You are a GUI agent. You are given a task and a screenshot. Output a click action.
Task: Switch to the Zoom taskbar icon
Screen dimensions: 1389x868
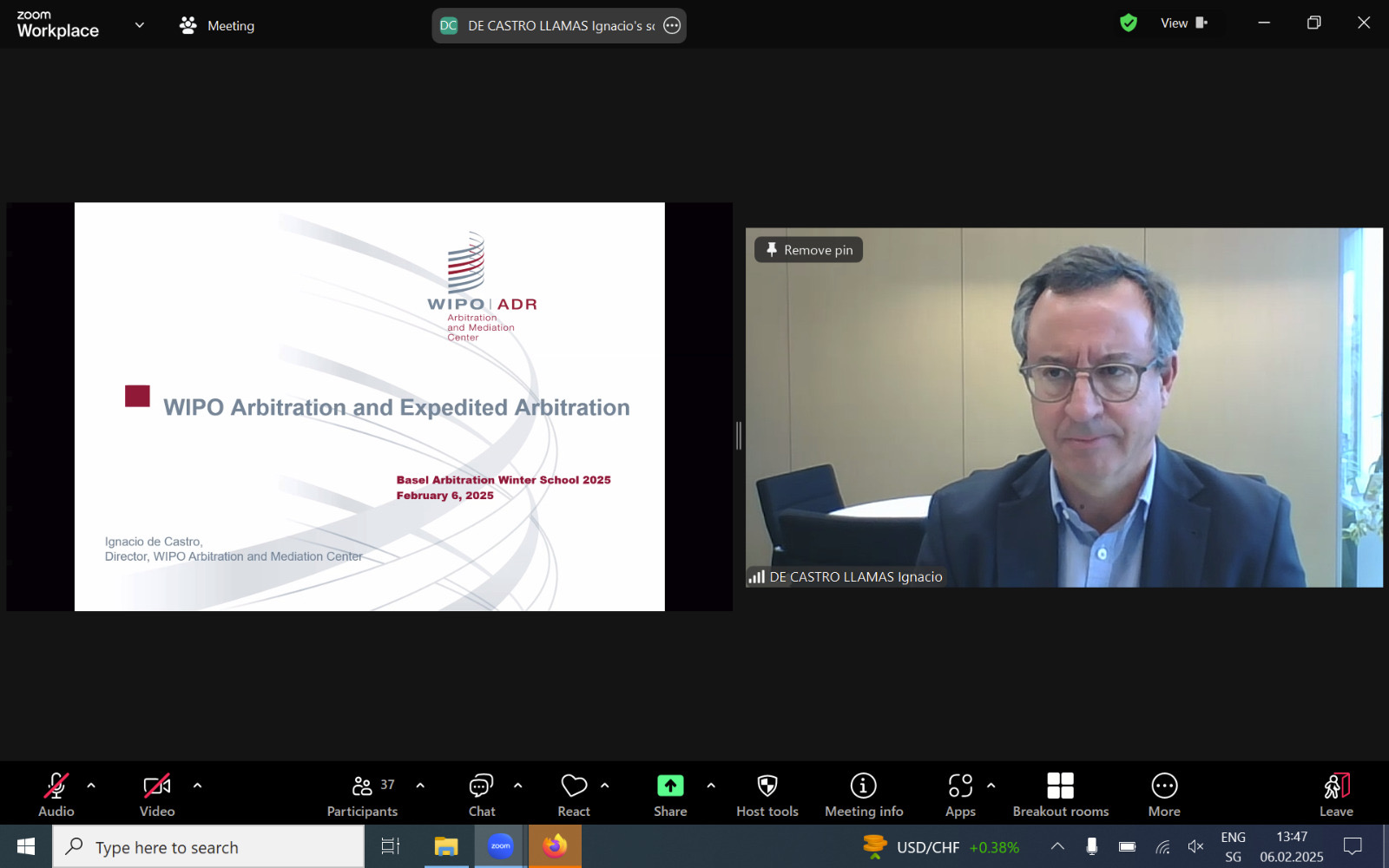pos(500,846)
